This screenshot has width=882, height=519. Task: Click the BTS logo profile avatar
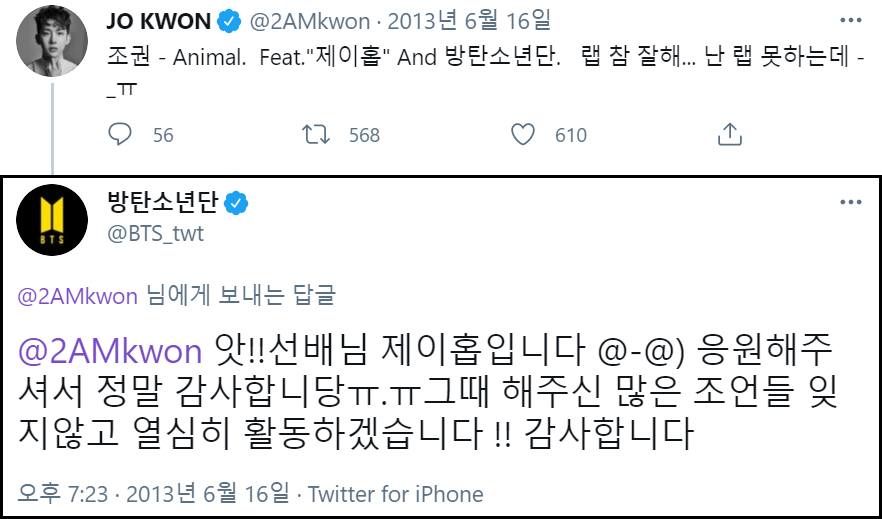tap(52, 220)
